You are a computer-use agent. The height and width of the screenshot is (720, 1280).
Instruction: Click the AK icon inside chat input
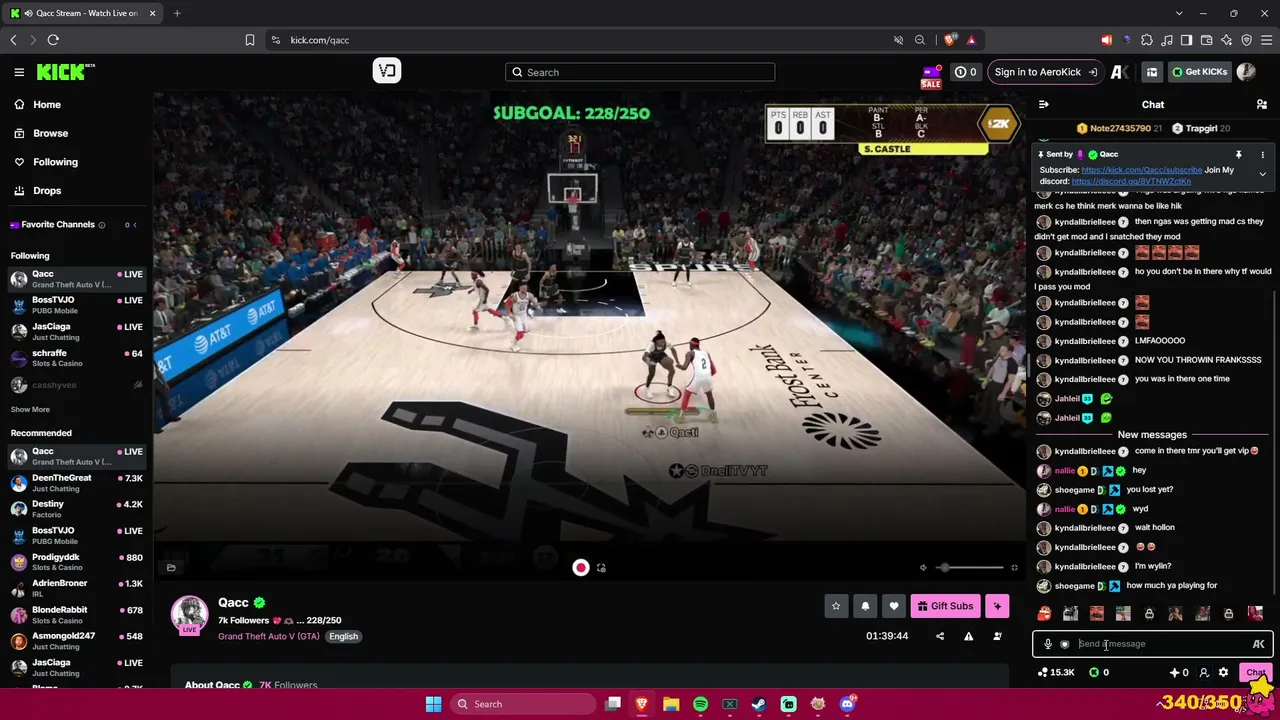(1258, 645)
